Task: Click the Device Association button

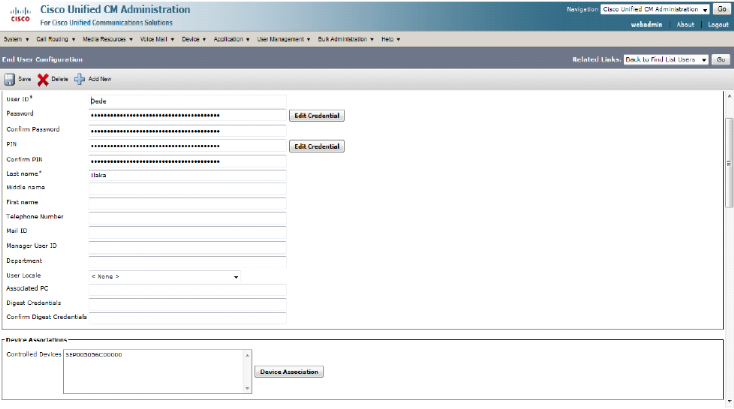Action: pos(289,372)
